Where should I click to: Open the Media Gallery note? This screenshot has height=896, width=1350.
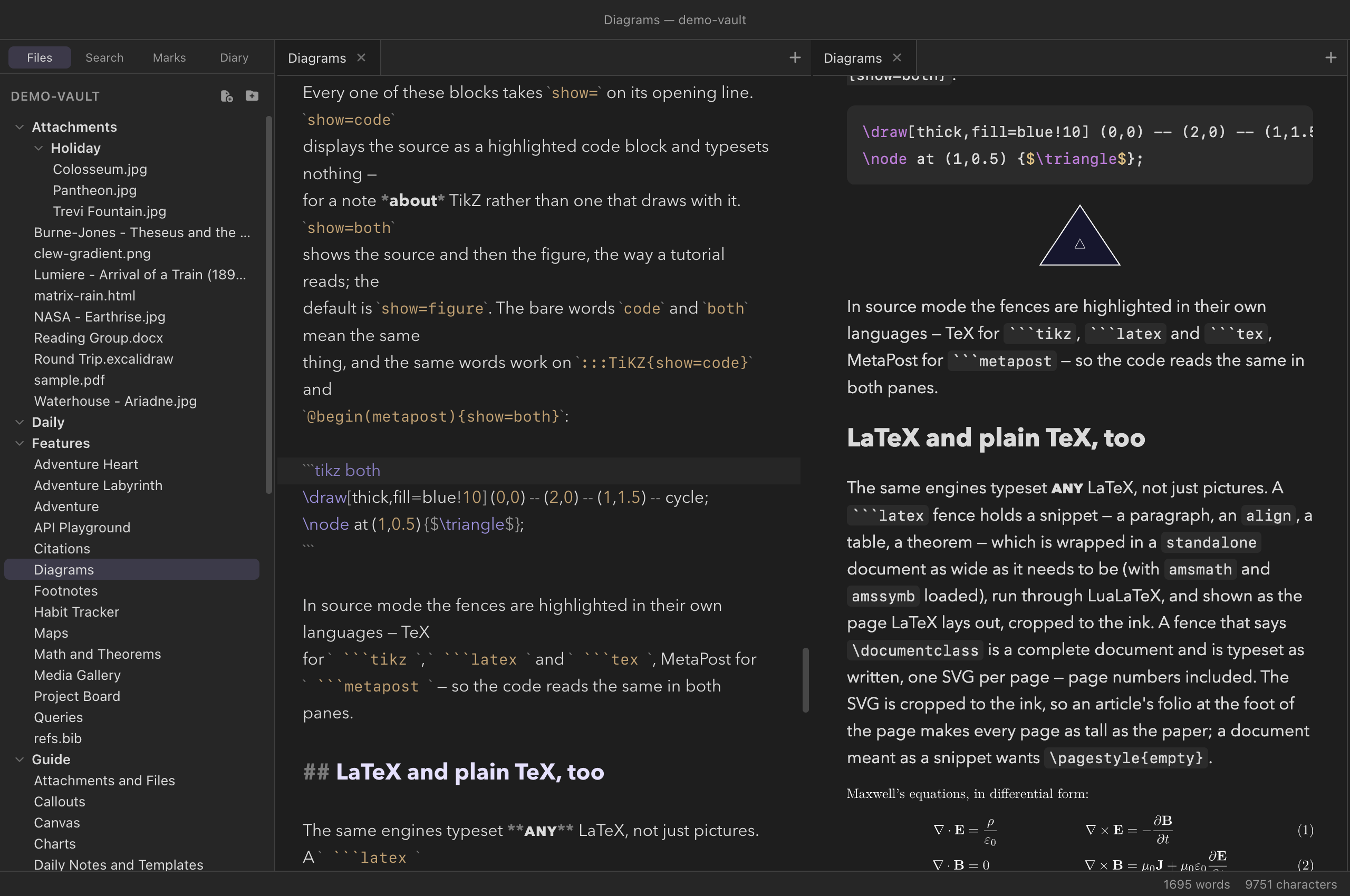point(77,676)
